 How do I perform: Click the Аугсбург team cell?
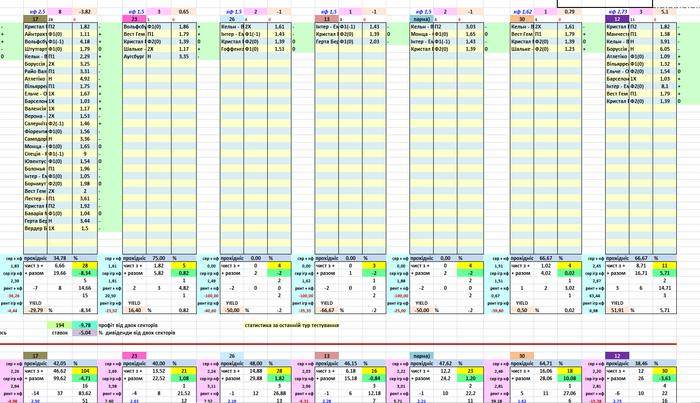pos(134,57)
